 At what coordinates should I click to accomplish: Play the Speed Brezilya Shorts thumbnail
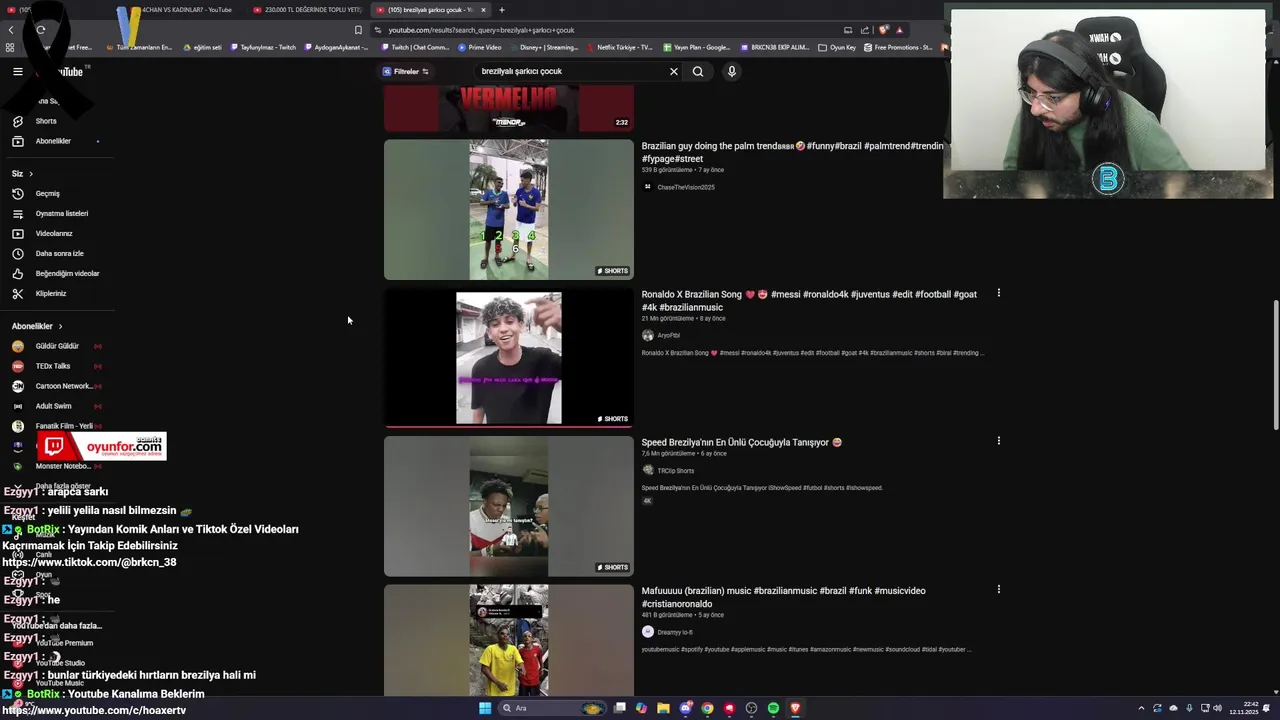point(509,506)
